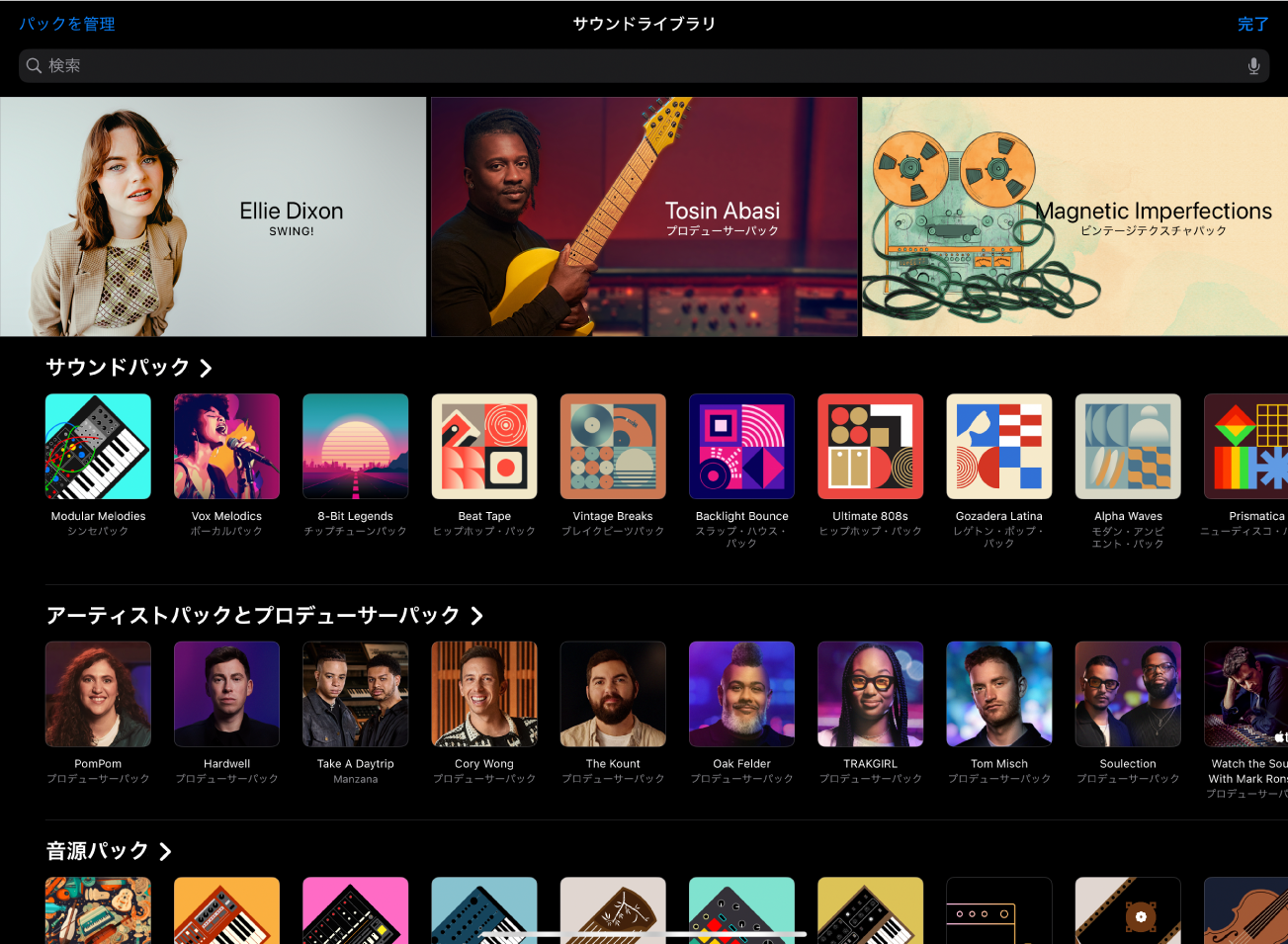1288x944 pixels.
Task: Open the Tom Misch producer pack portrait
Action: [999, 694]
